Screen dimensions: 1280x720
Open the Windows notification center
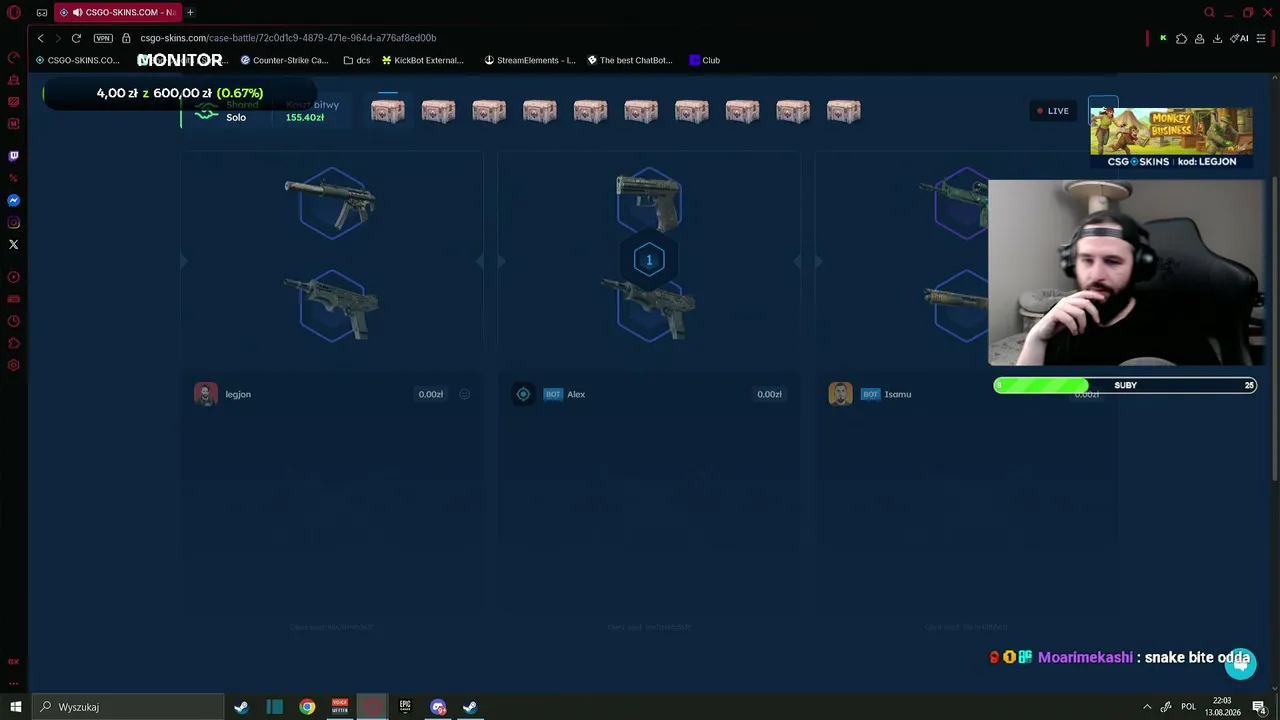click(x=1259, y=707)
